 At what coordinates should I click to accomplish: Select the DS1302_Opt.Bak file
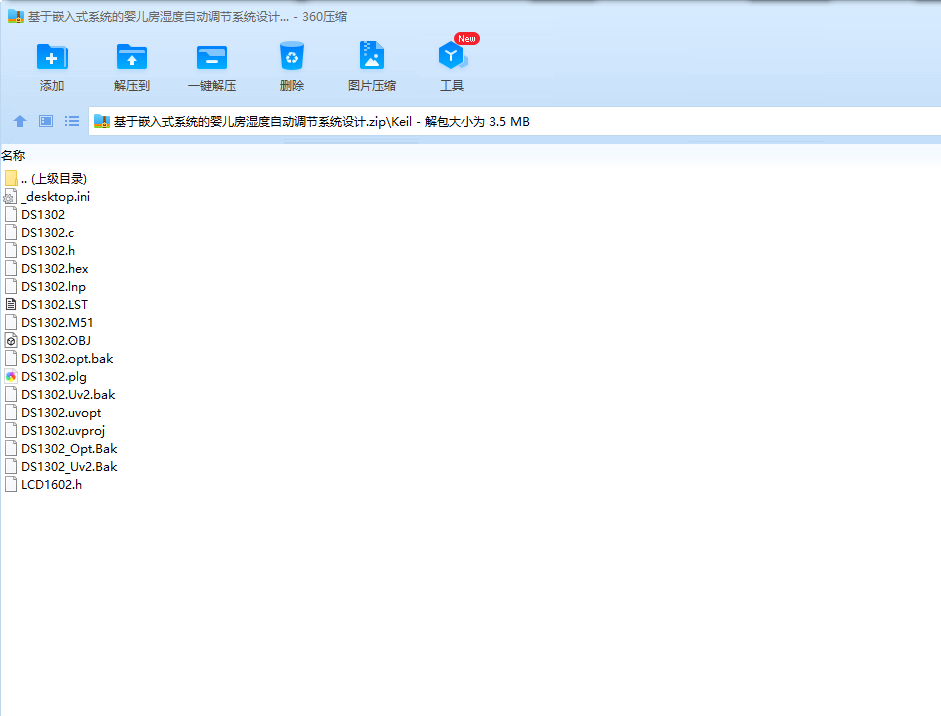69,448
